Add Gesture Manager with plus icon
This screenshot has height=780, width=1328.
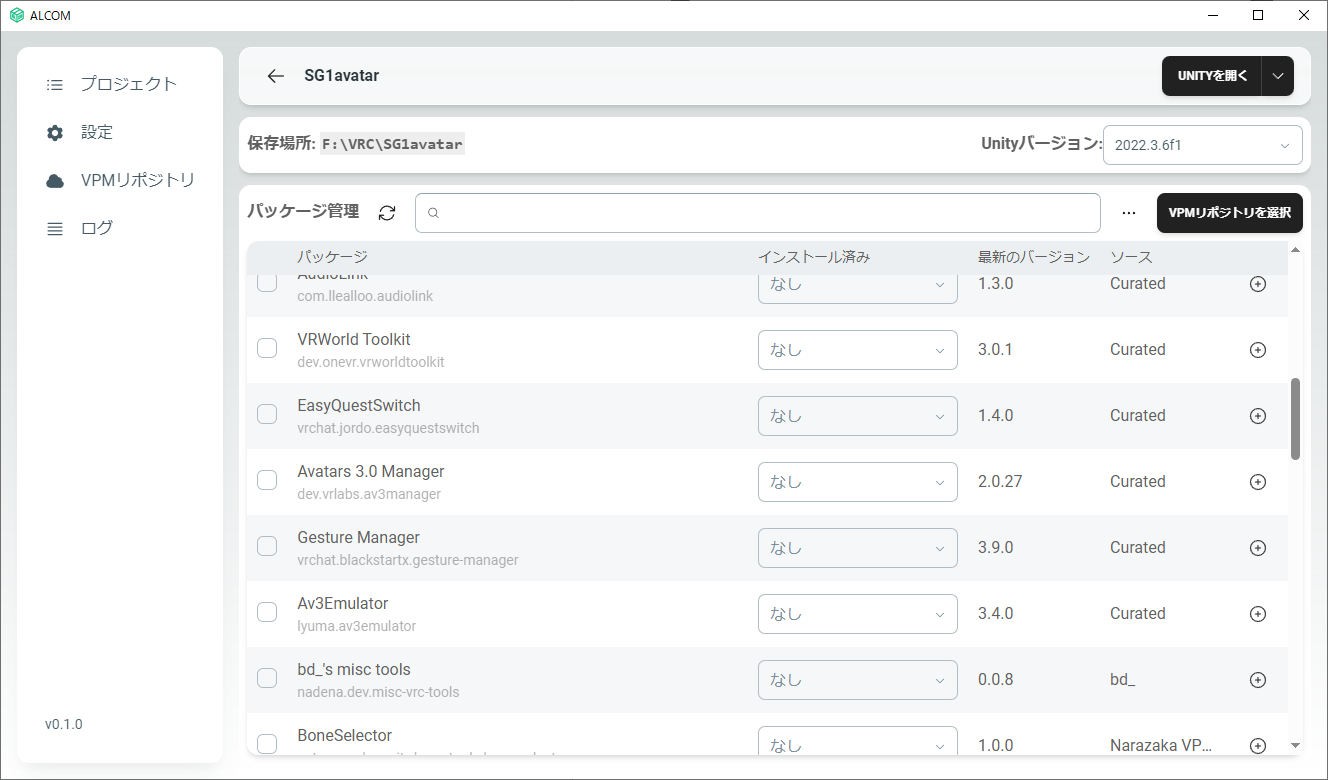pyautogui.click(x=1258, y=548)
